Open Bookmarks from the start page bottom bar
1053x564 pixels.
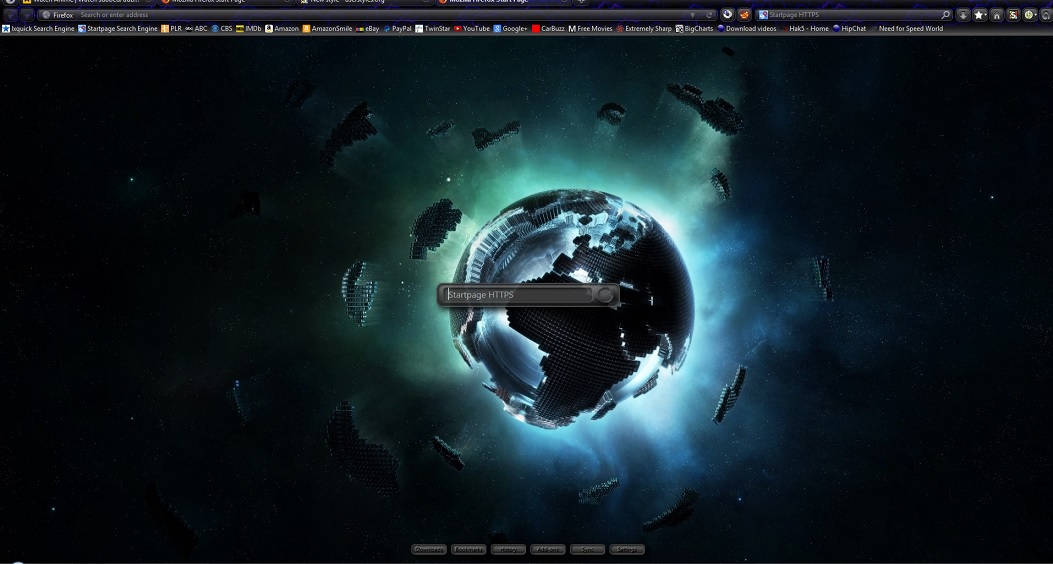pyautogui.click(x=469, y=549)
